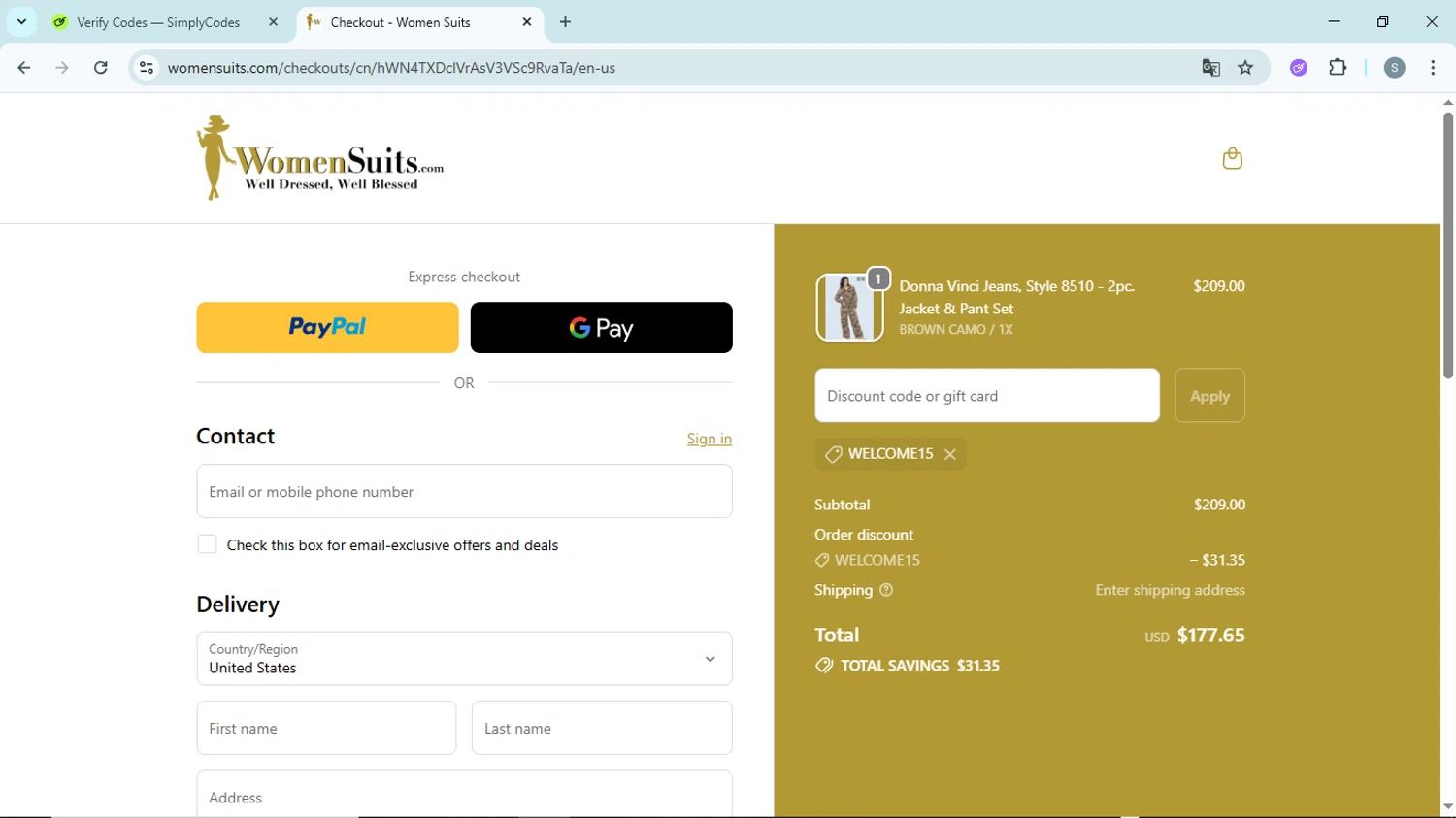1456x818 pixels.
Task: Switch to the Verify Codes — SimplyCodes tab
Action: click(158, 22)
